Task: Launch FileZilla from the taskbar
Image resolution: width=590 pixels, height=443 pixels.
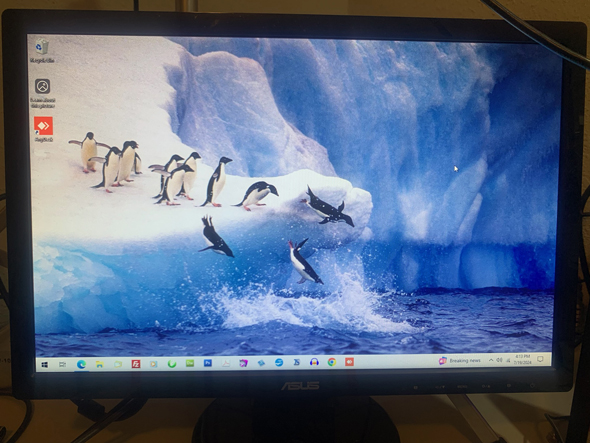Action: (136, 364)
